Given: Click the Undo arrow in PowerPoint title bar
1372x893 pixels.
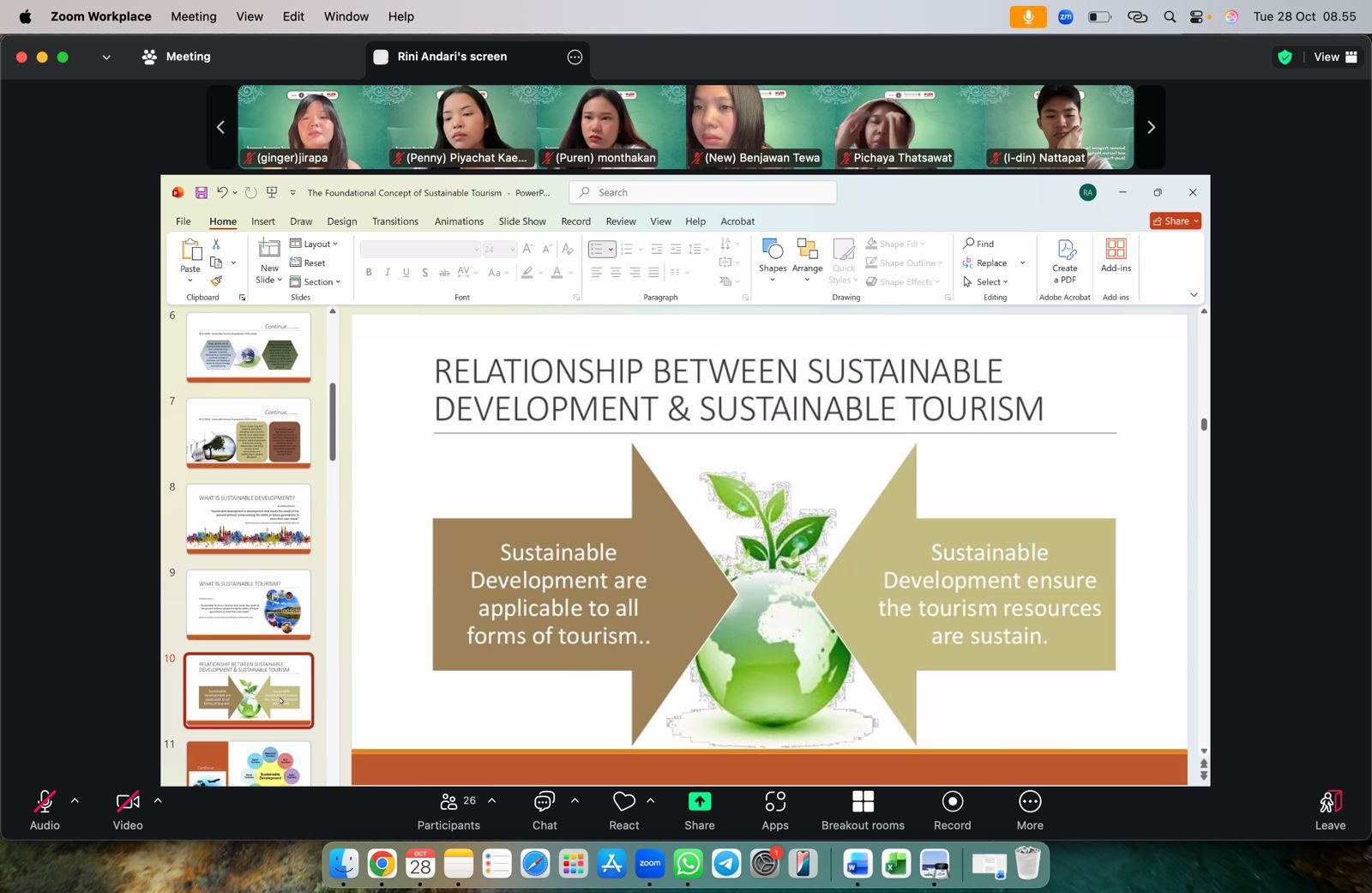Looking at the screenshot, I should tap(222, 192).
